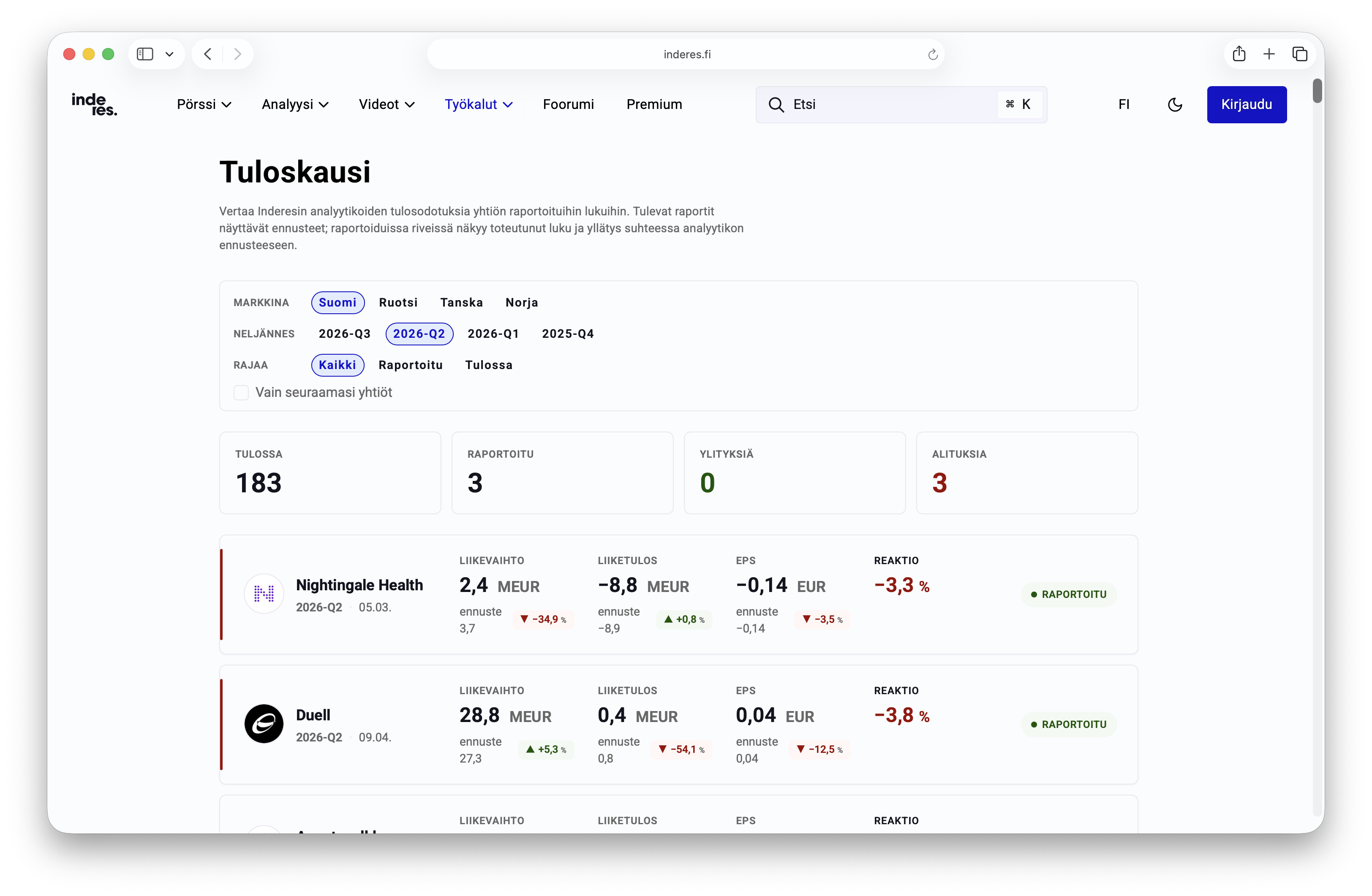
Task: Click Duell RAPORTOITU status badge
Action: [x=1068, y=724]
